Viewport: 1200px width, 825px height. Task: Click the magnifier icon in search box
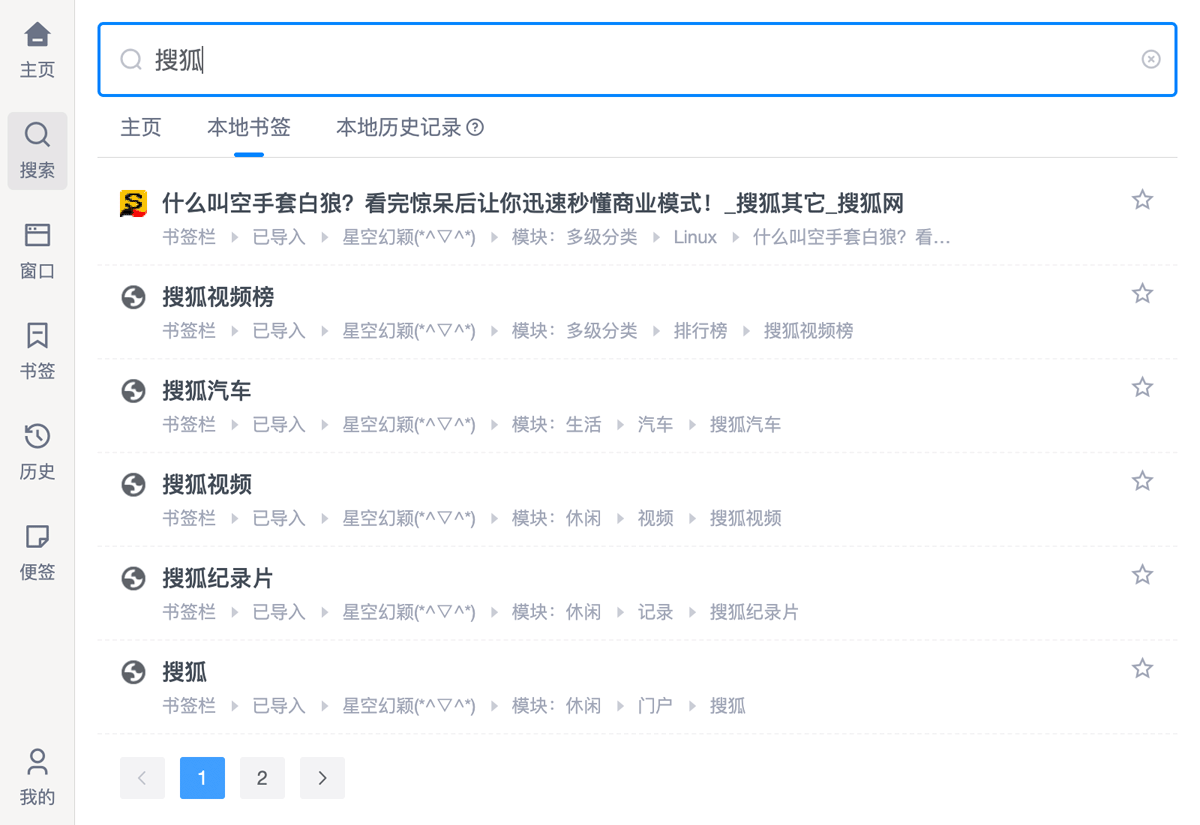tap(131, 60)
